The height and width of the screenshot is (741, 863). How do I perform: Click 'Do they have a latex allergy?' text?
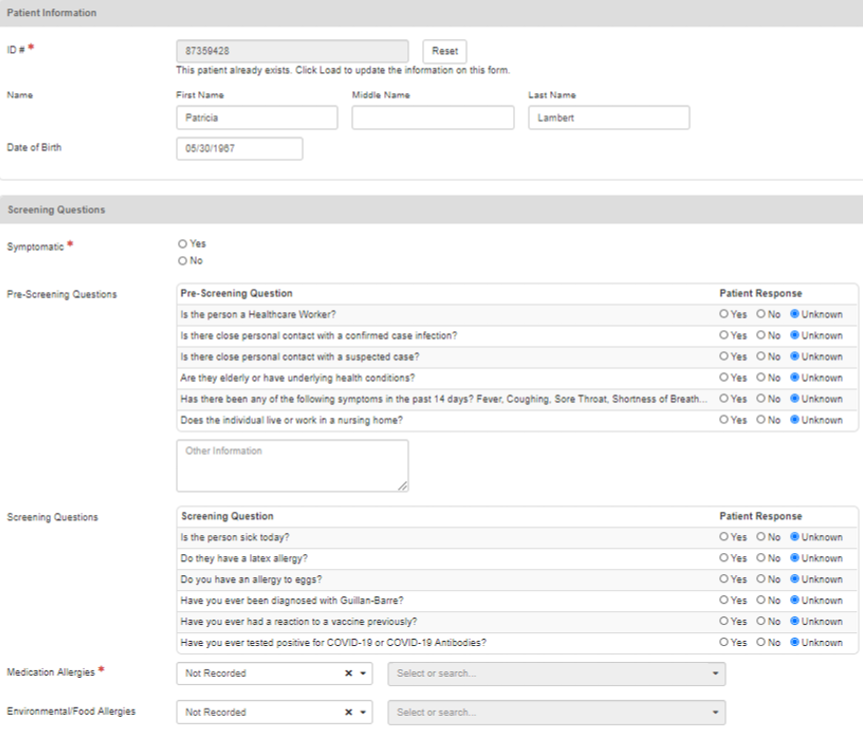coord(244,558)
